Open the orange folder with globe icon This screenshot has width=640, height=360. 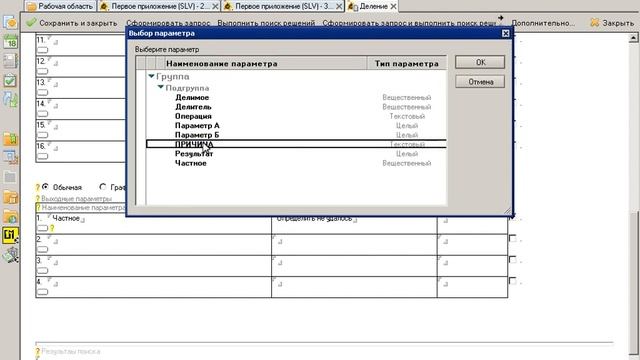[x=10, y=216]
